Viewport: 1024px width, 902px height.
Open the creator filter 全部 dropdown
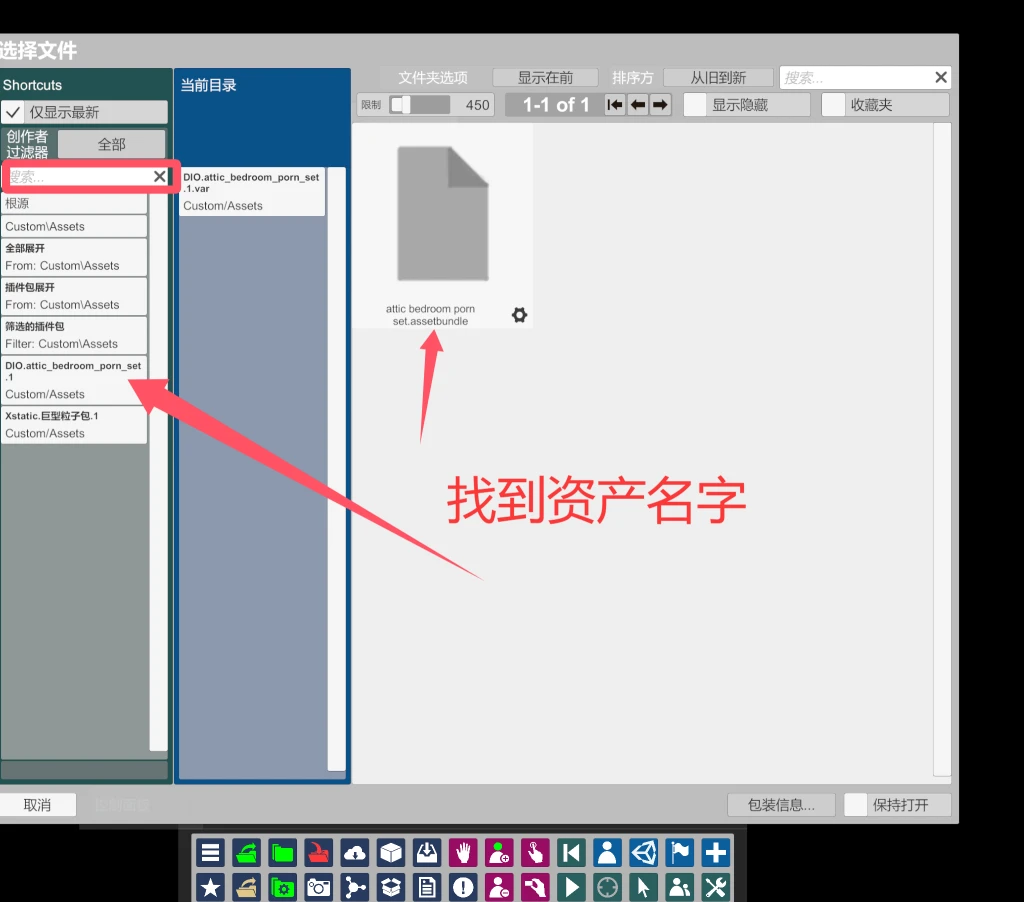111,144
